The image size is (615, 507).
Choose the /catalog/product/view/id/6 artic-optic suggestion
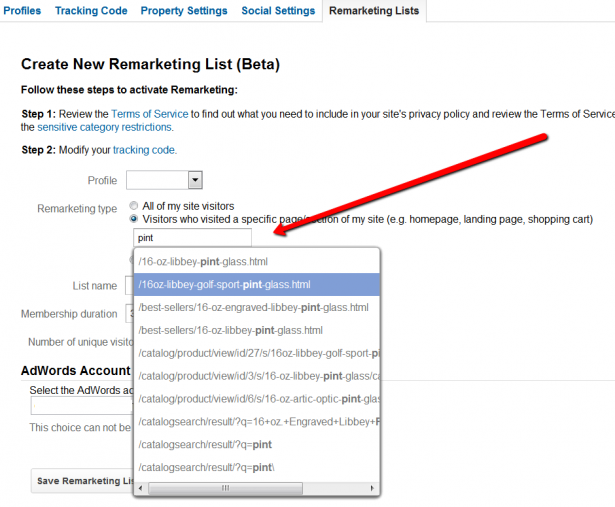[x=257, y=399]
